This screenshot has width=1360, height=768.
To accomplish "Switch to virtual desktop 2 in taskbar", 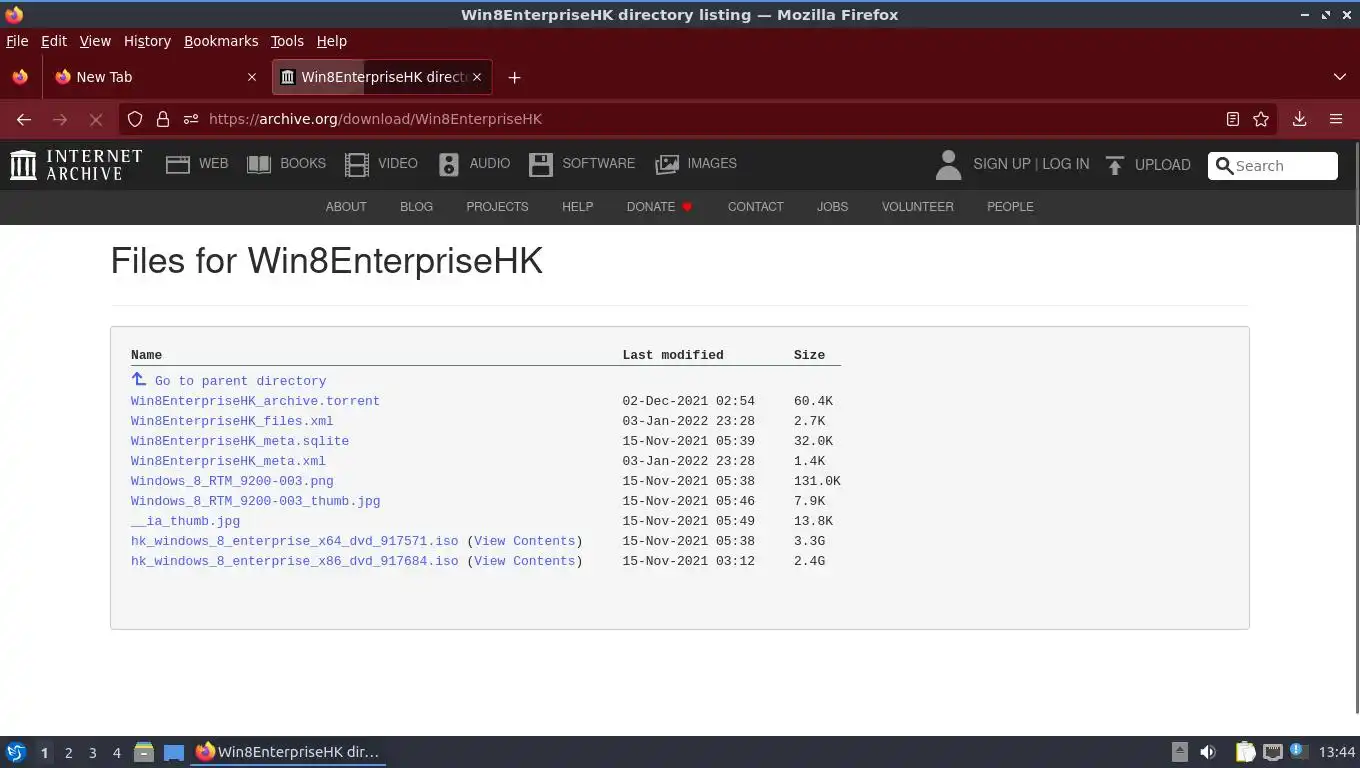I will (x=68, y=753).
